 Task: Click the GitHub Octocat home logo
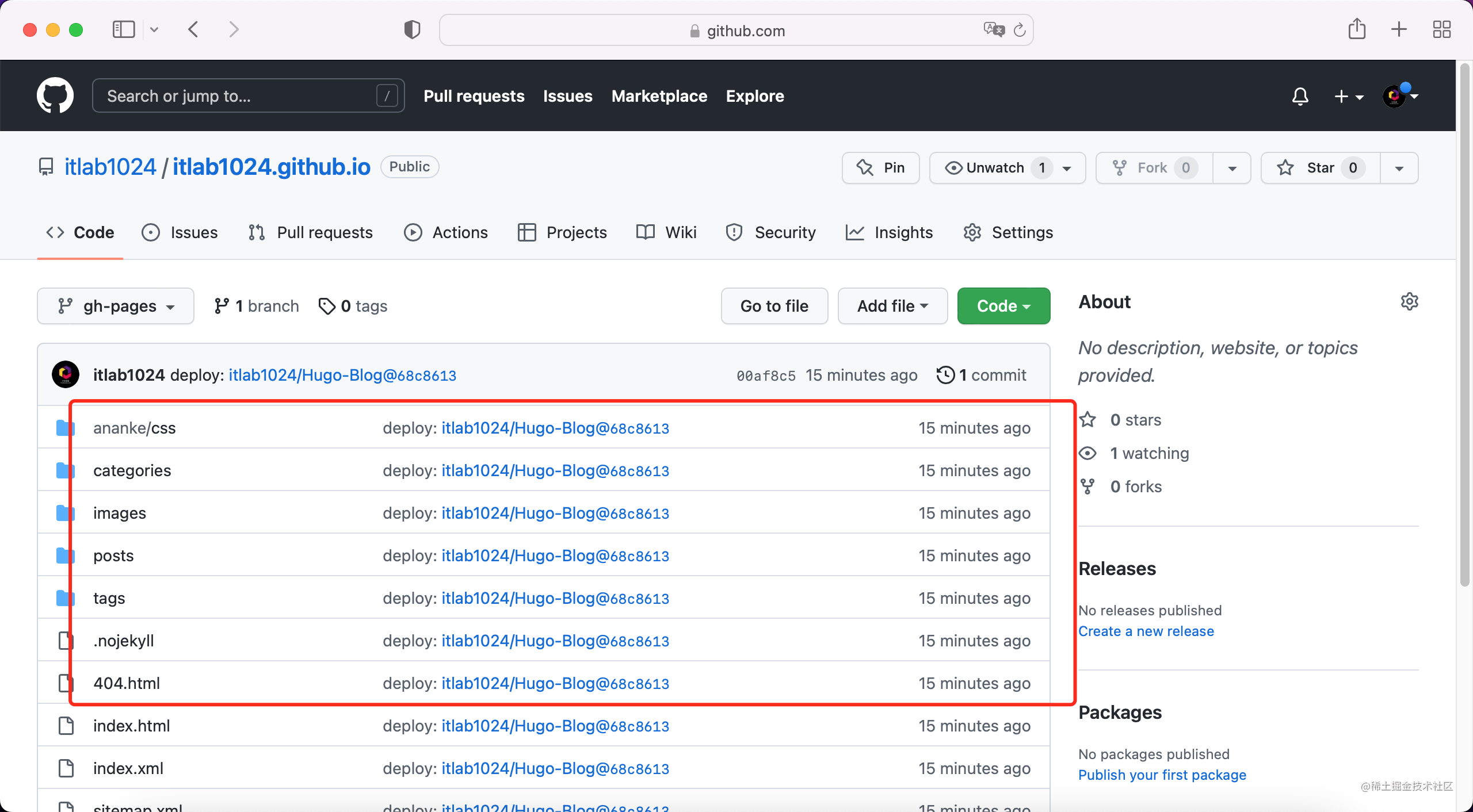point(55,95)
